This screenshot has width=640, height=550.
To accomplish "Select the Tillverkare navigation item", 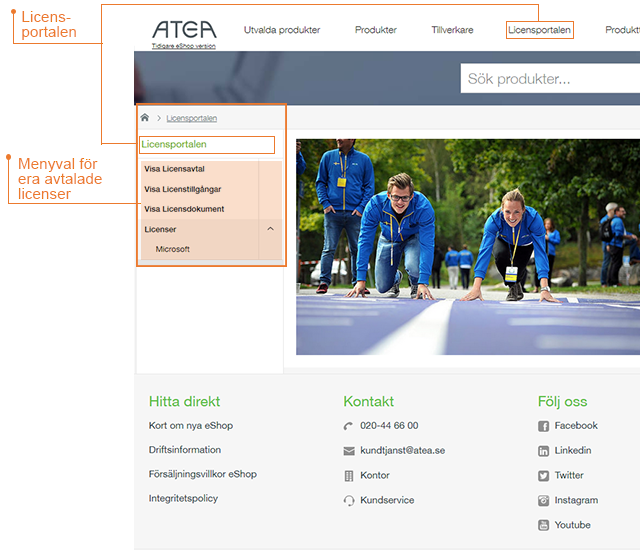I will [x=452, y=30].
